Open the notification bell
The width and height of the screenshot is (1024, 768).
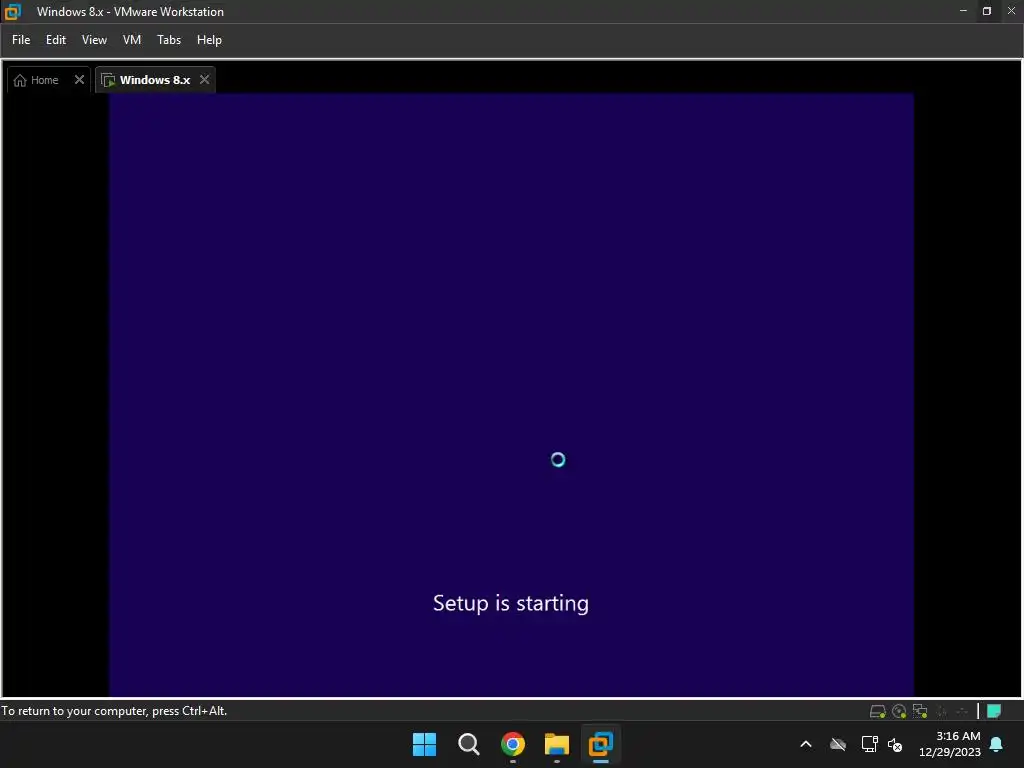tap(997, 744)
